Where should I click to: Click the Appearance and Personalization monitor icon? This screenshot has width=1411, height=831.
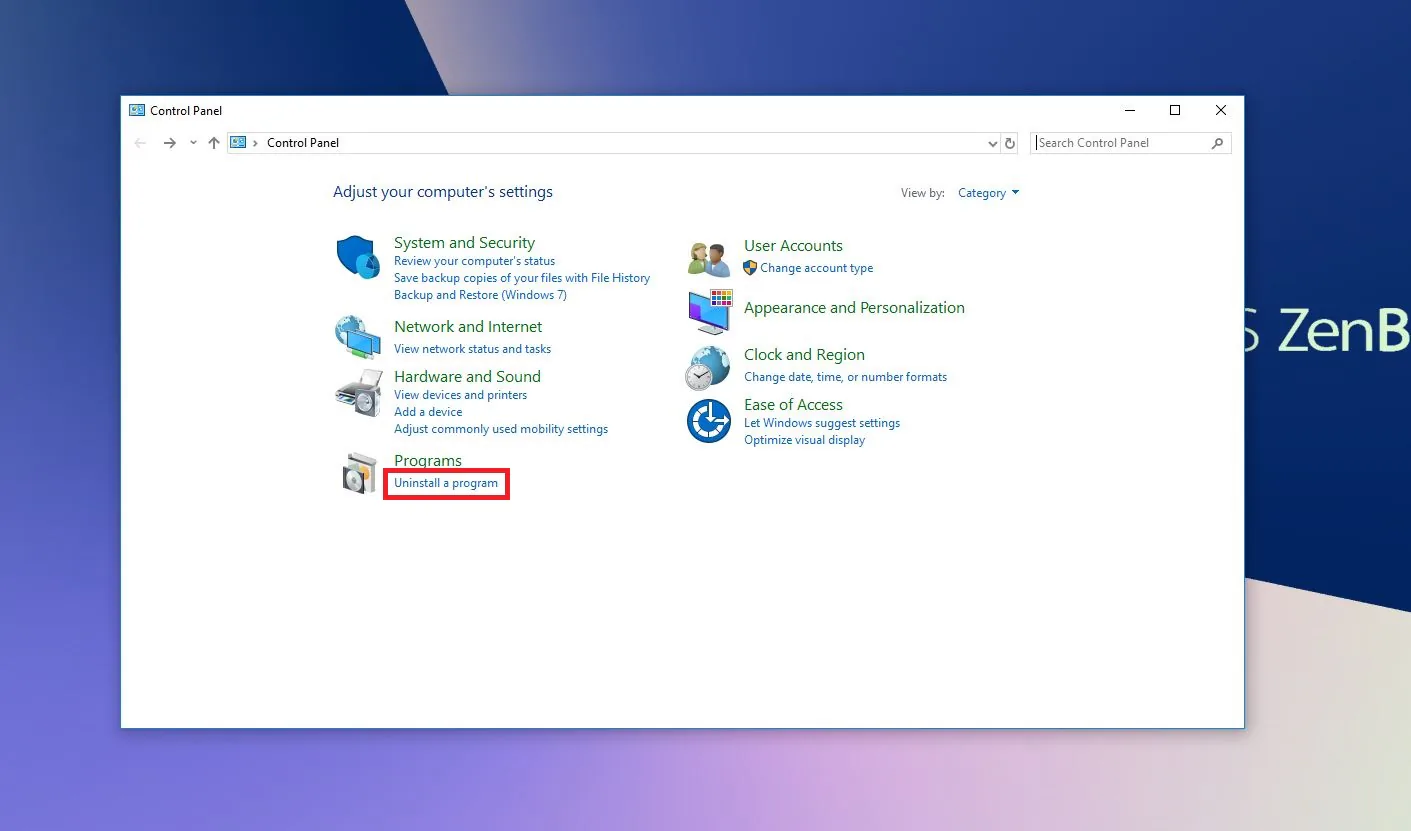pos(710,312)
